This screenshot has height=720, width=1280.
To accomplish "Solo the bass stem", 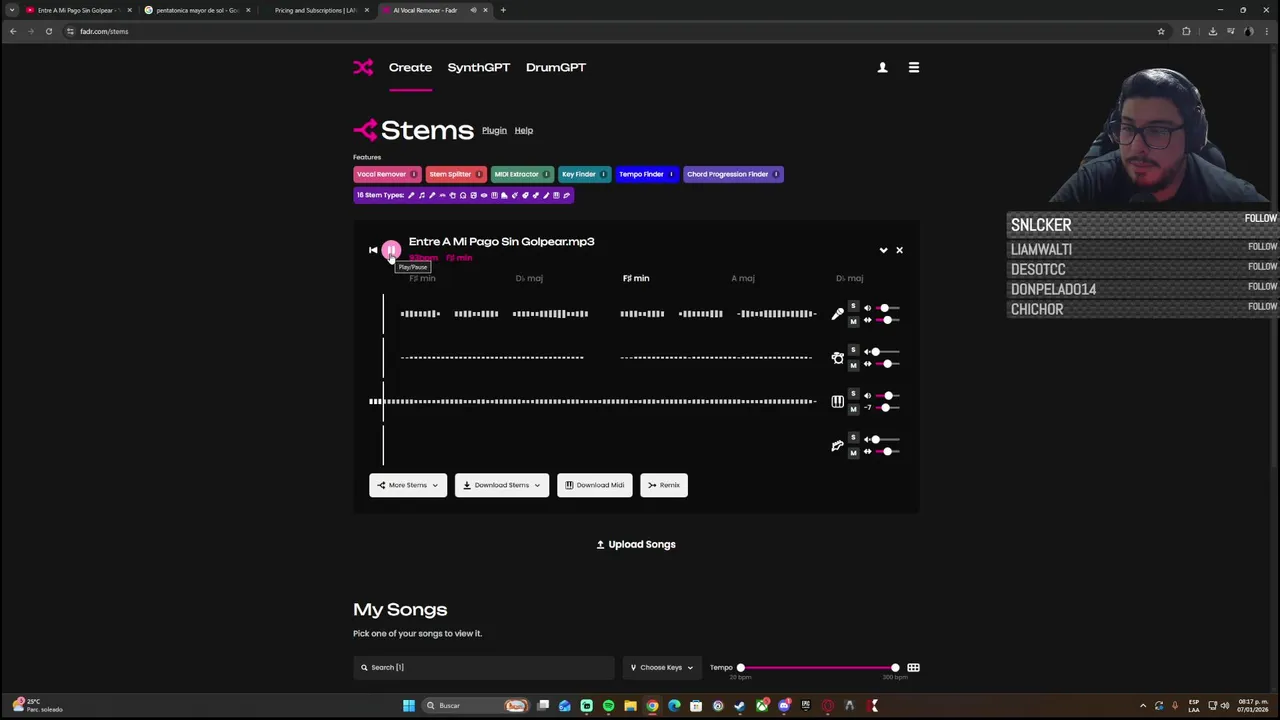I will click(853, 437).
